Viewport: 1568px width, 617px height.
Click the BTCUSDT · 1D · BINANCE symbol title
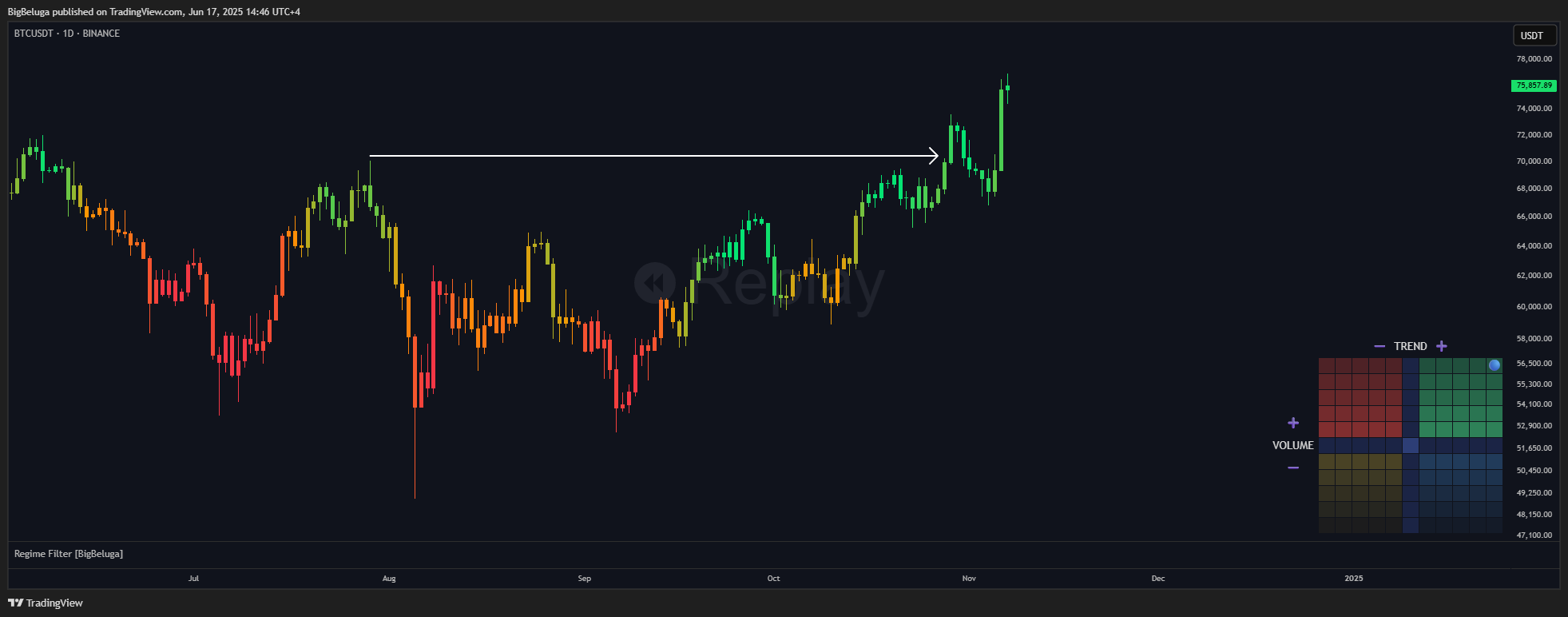click(x=67, y=34)
